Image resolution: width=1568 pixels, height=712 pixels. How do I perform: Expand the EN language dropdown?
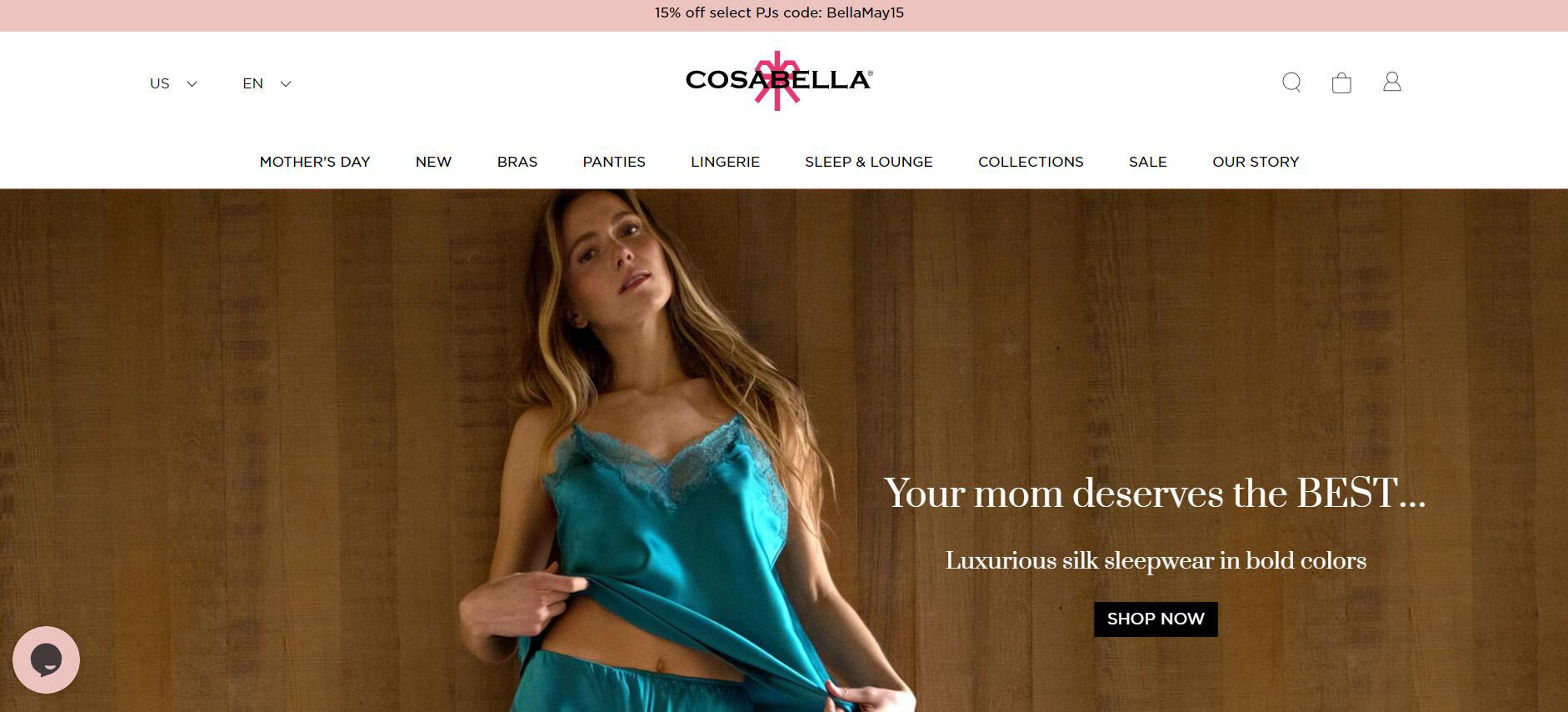tap(267, 83)
